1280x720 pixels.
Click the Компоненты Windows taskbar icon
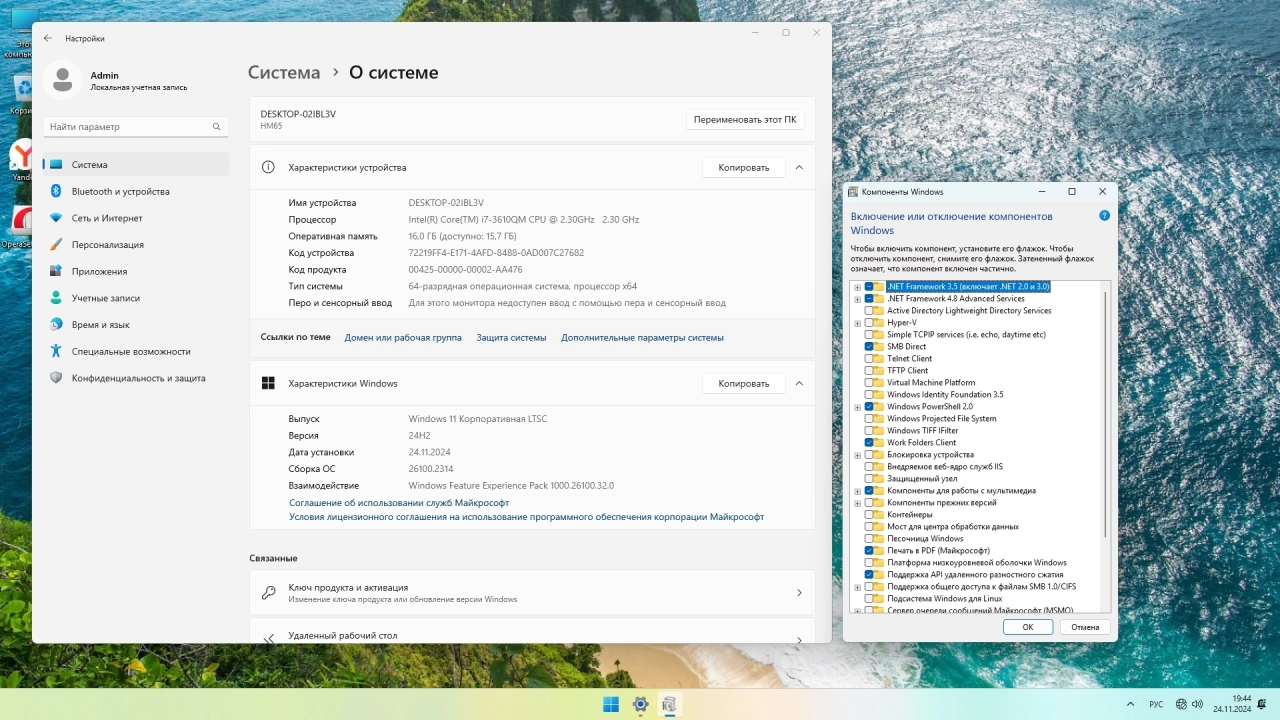pyautogui.click(x=670, y=704)
